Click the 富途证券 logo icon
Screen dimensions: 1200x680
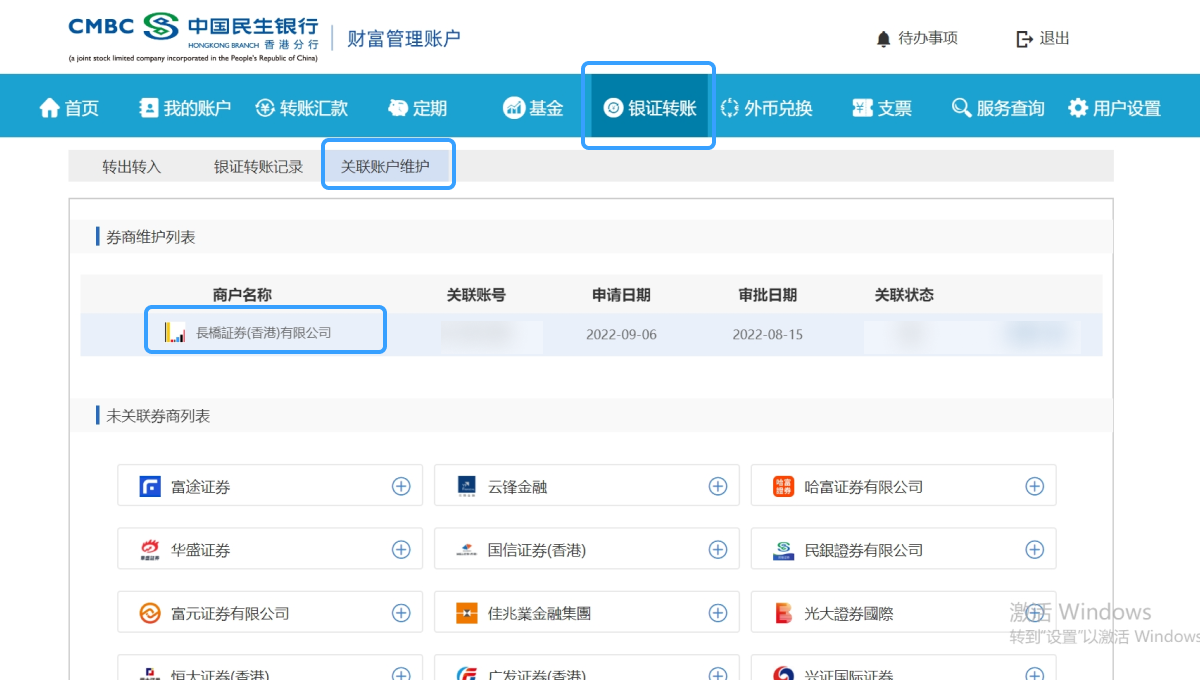151,487
